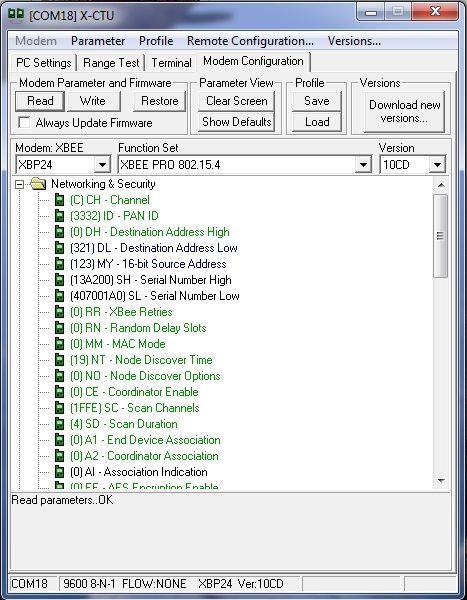Click the Networking & Security folder label

click(103, 184)
